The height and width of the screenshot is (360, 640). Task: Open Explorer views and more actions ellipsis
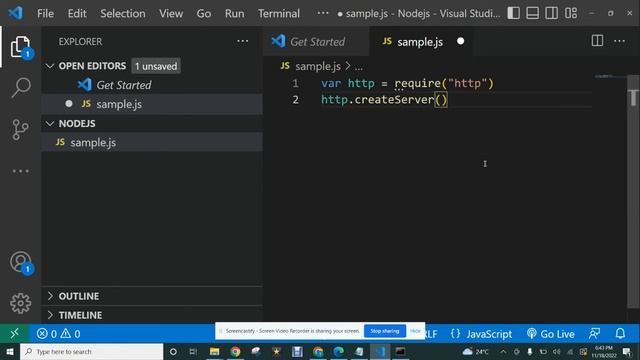pyautogui.click(x=242, y=41)
